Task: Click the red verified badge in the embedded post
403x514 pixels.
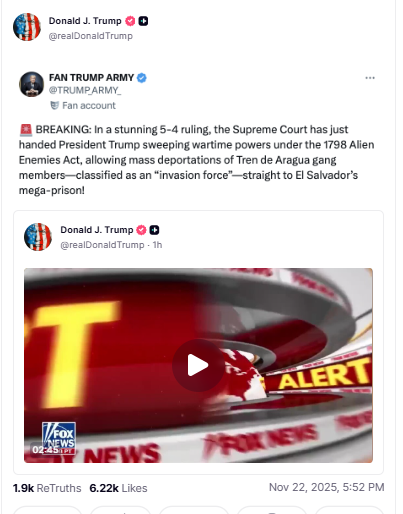Action: (141, 230)
